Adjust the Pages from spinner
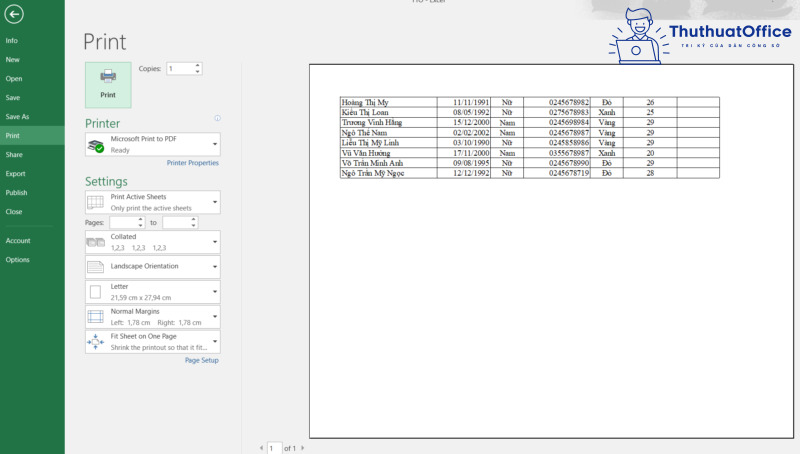This screenshot has height=454, width=800. pyautogui.click(x=140, y=222)
